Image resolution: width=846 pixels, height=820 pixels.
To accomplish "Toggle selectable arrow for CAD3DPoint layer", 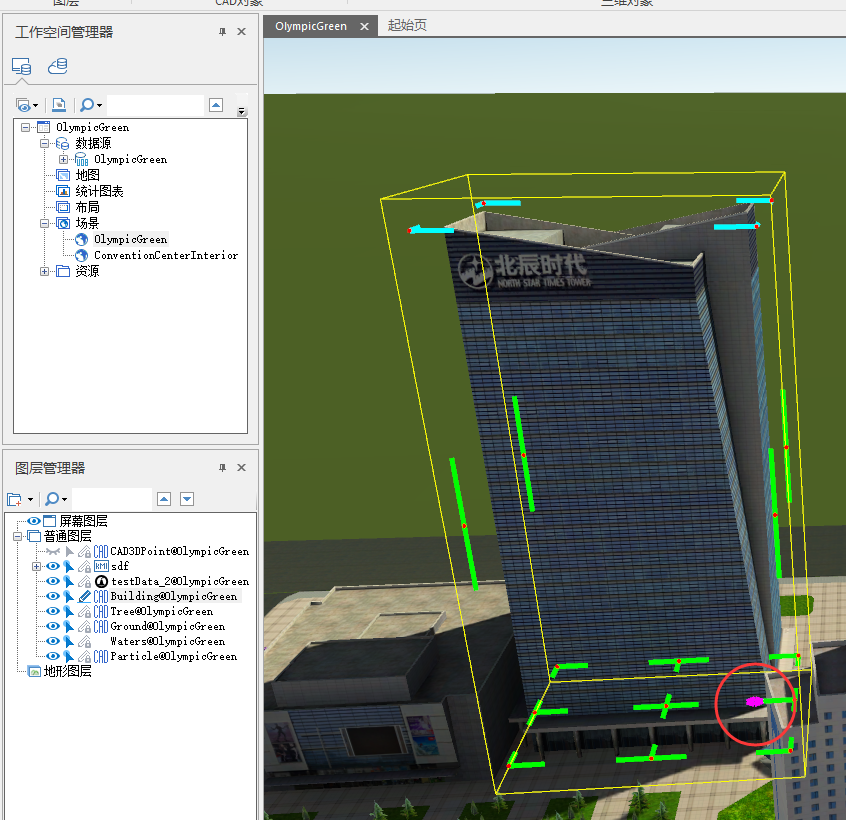I will coord(69,551).
